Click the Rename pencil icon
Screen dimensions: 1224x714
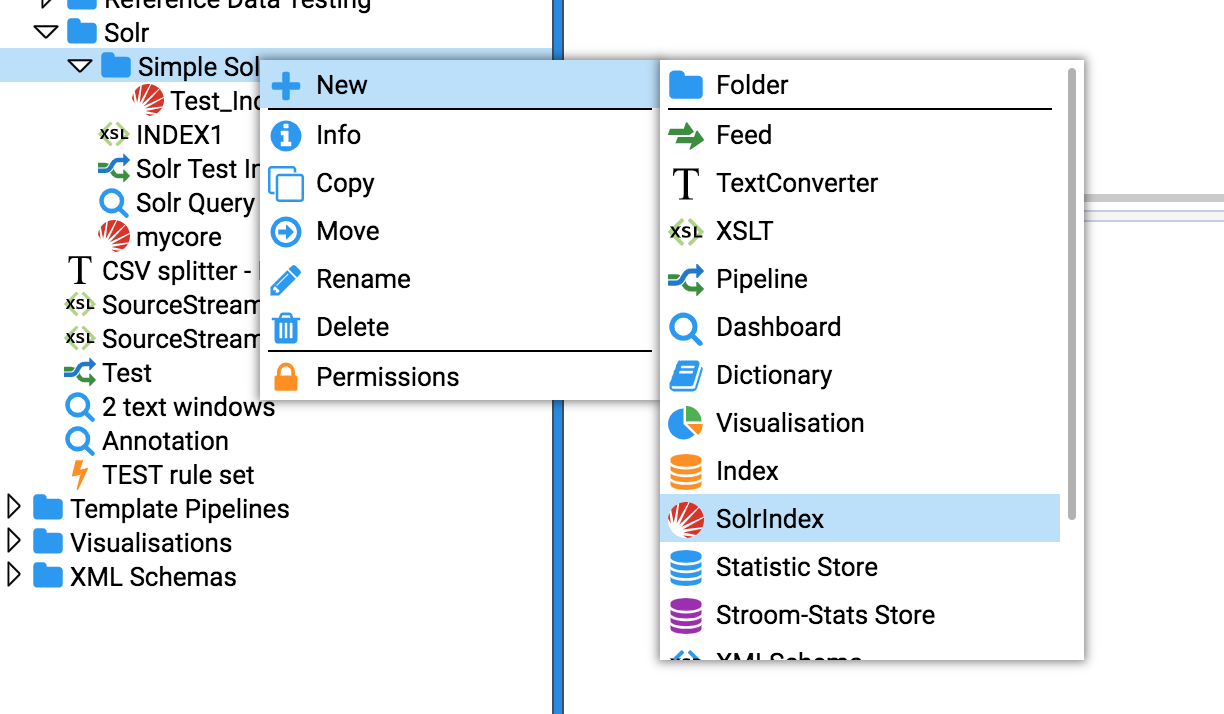[x=286, y=279]
